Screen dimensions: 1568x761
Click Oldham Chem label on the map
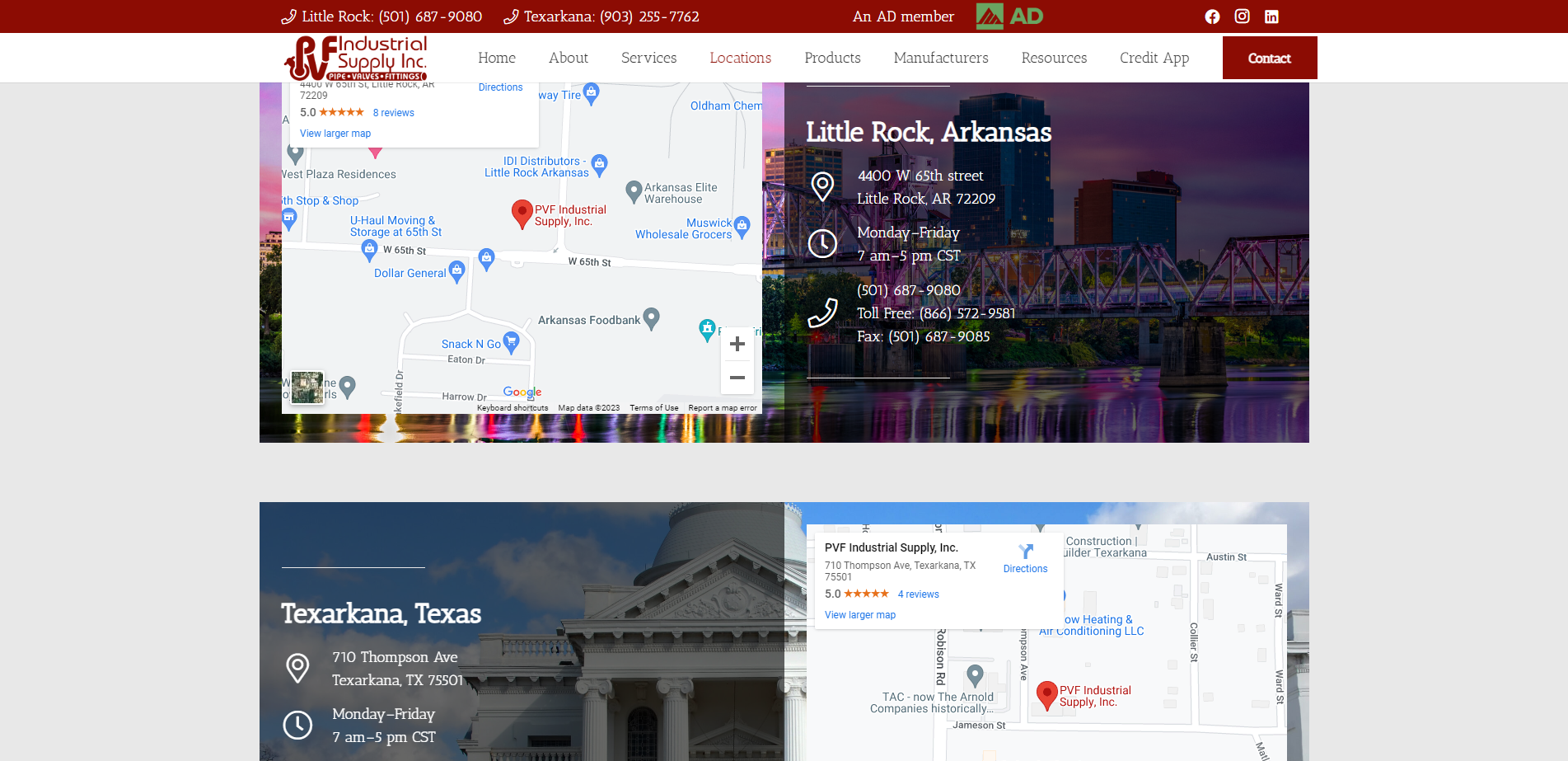point(726,106)
